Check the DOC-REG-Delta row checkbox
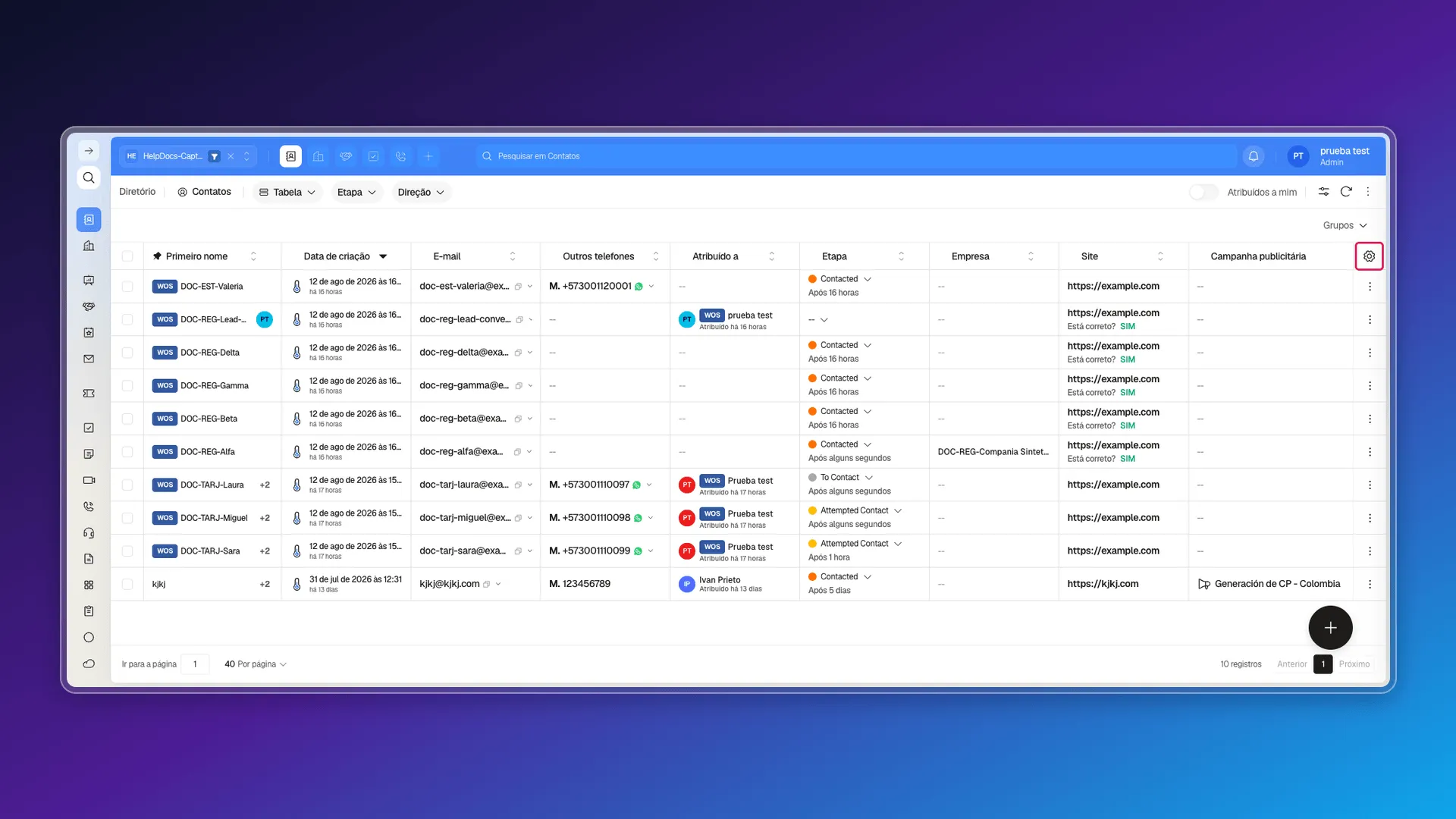Viewport: 1456px width, 819px height. click(127, 353)
